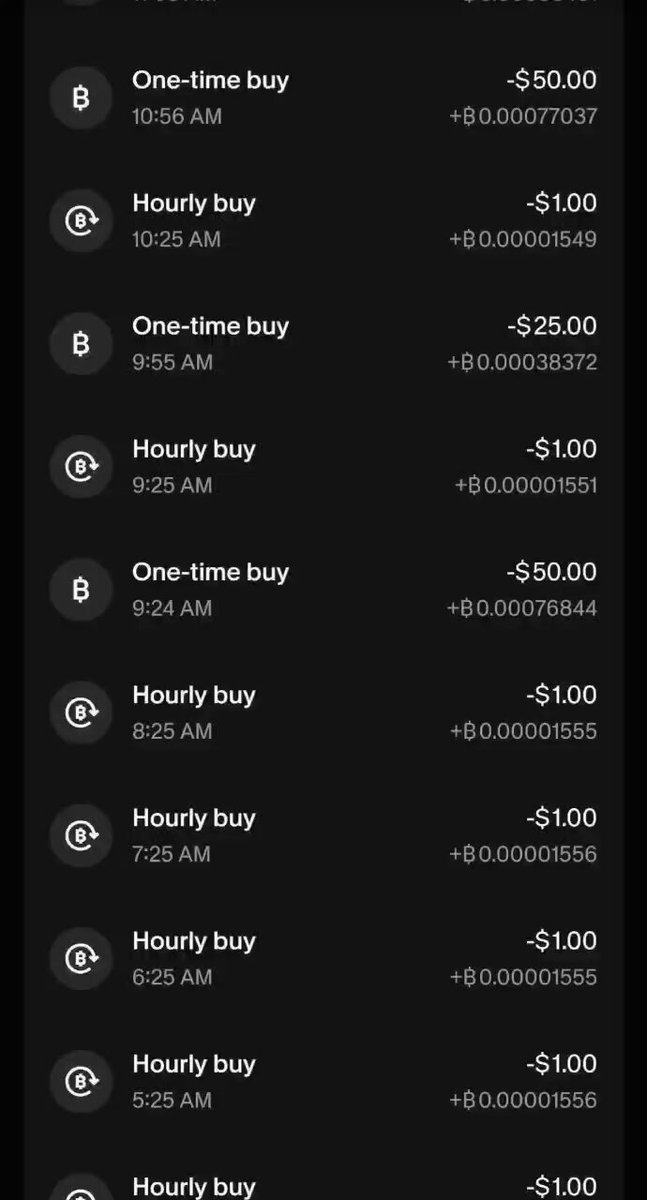Tap recurring Bitcoin icon for 7:25 AM buy
Screen dimensions: 647x1200
pos(81,836)
